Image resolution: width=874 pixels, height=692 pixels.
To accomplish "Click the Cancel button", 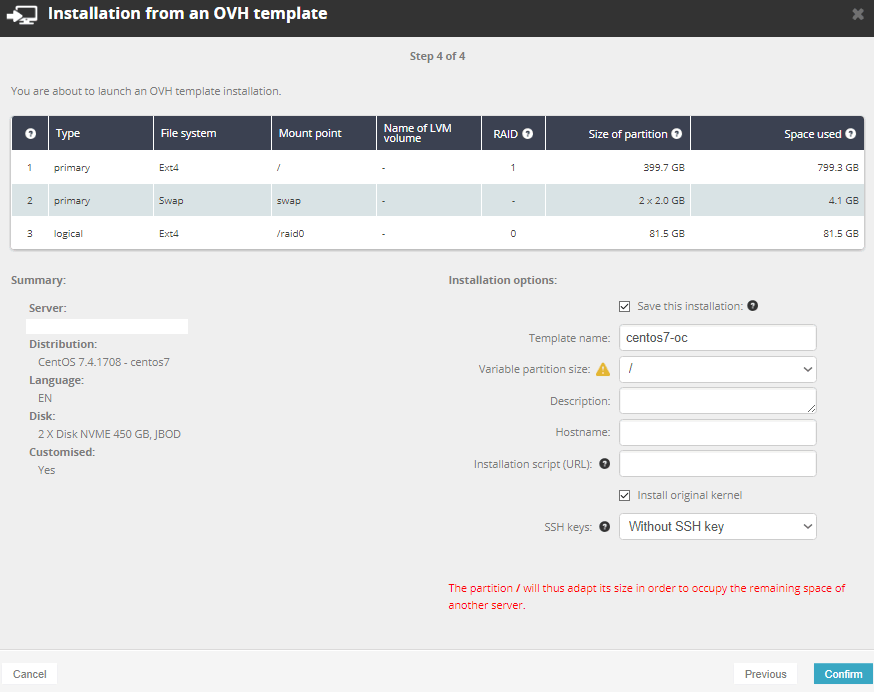I will pos(30,674).
